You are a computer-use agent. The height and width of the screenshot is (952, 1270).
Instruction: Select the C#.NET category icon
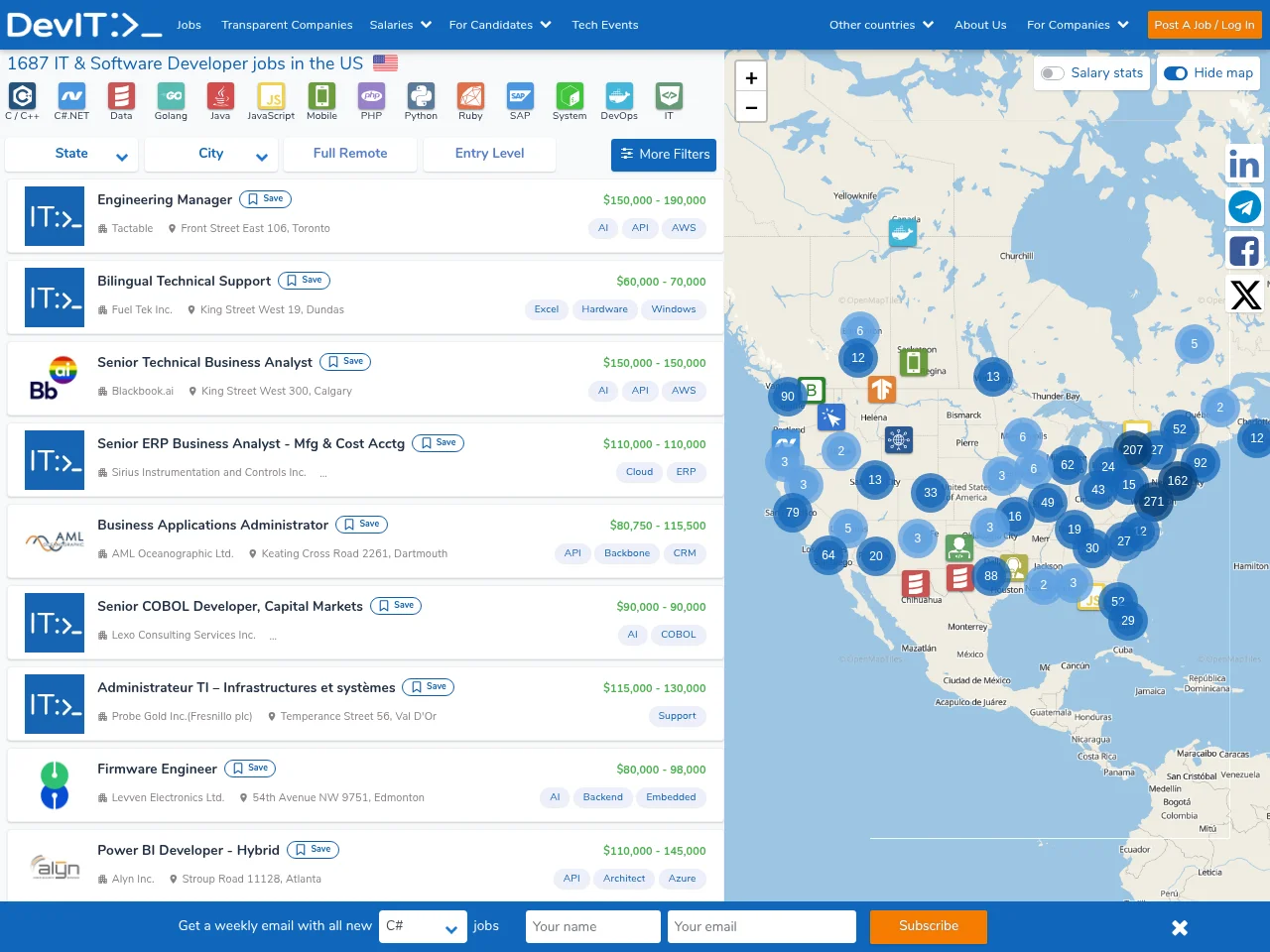point(71,95)
